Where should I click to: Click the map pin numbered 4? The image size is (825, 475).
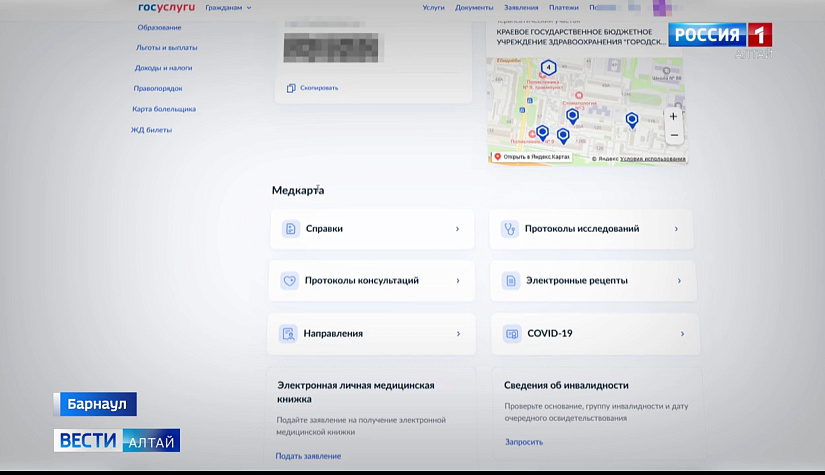(x=548, y=68)
